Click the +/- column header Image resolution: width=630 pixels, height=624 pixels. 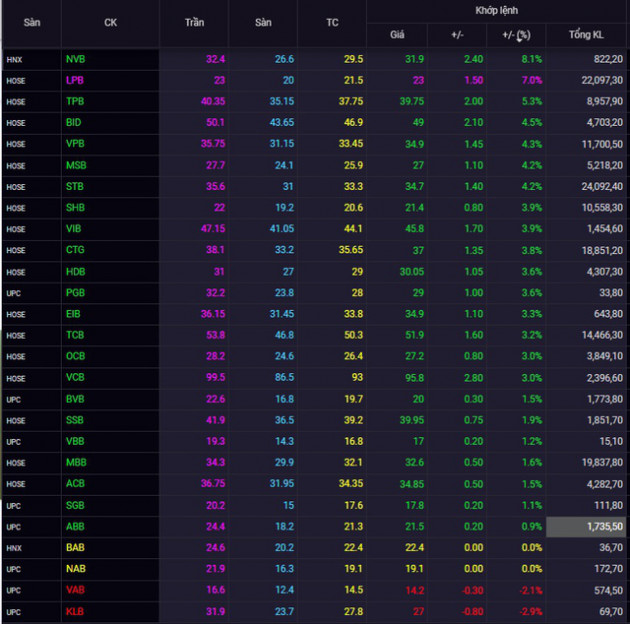pyautogui.click(x=457, y=35)
